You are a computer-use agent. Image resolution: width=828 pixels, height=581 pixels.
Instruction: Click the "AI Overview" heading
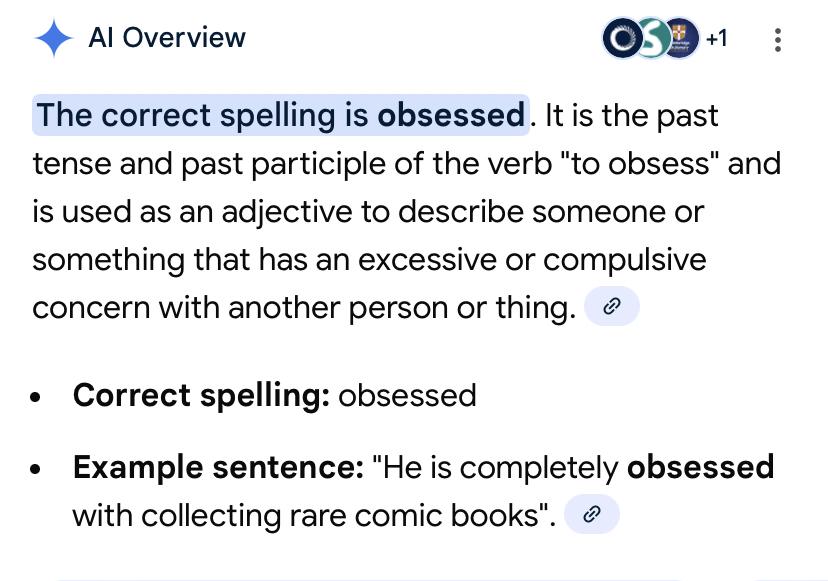point(167,38)
